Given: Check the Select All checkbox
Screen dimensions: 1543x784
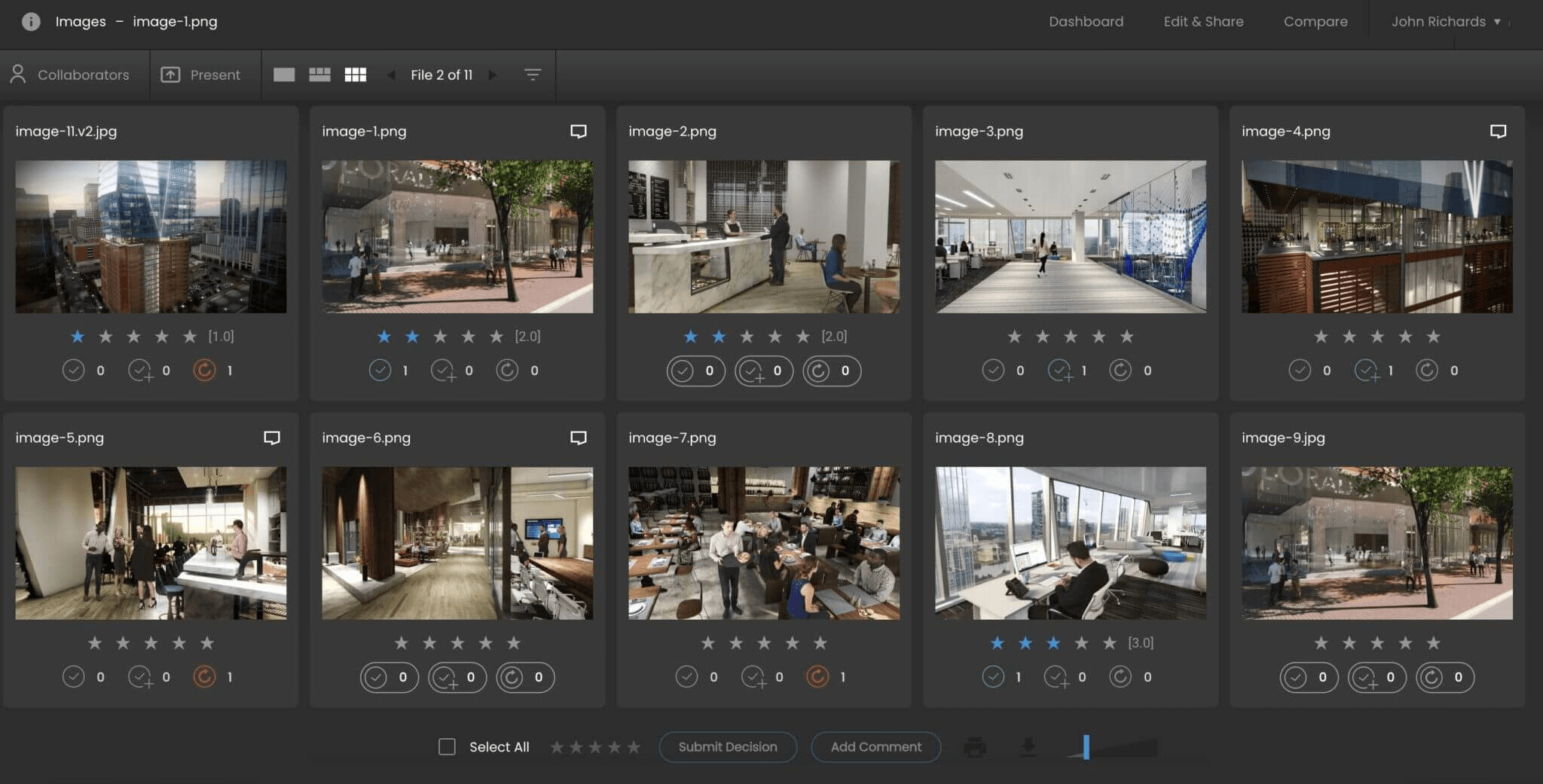Looking at the screenshot, I should coord(447,746).
